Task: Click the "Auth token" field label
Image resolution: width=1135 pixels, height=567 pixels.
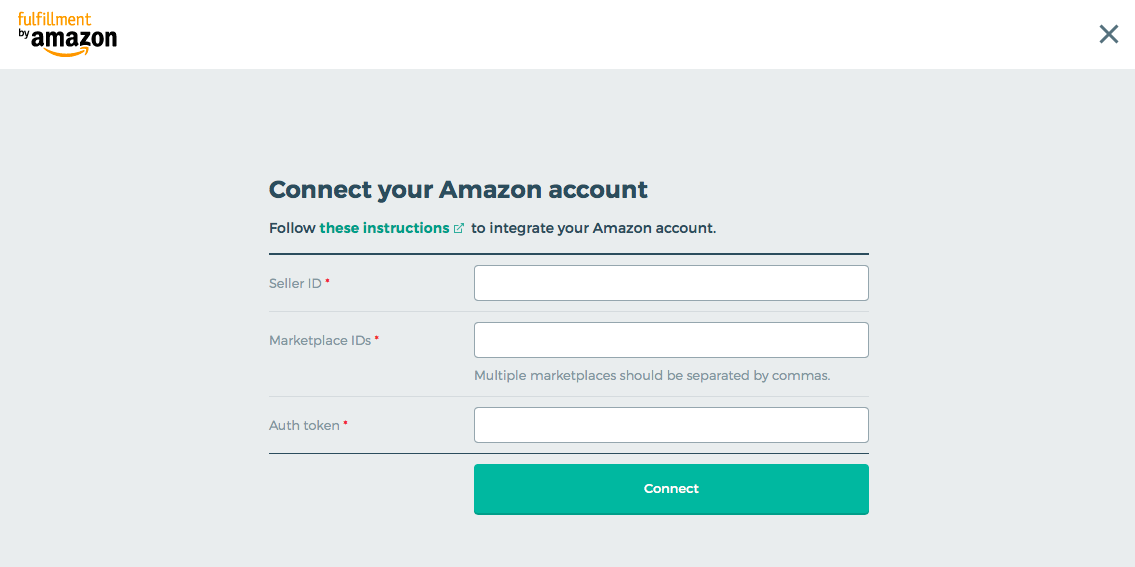Action: pyautogui.click(x=304, y=426)
